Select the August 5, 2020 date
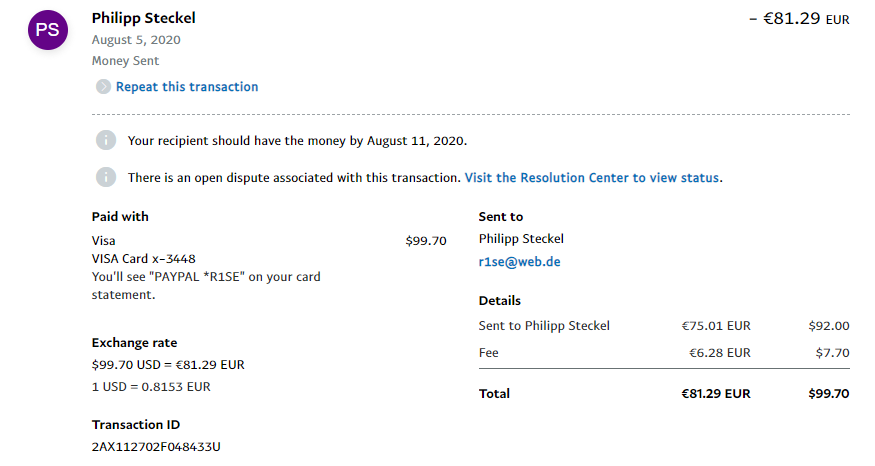This screenshot has width=875, height=466. coord(136,40)
